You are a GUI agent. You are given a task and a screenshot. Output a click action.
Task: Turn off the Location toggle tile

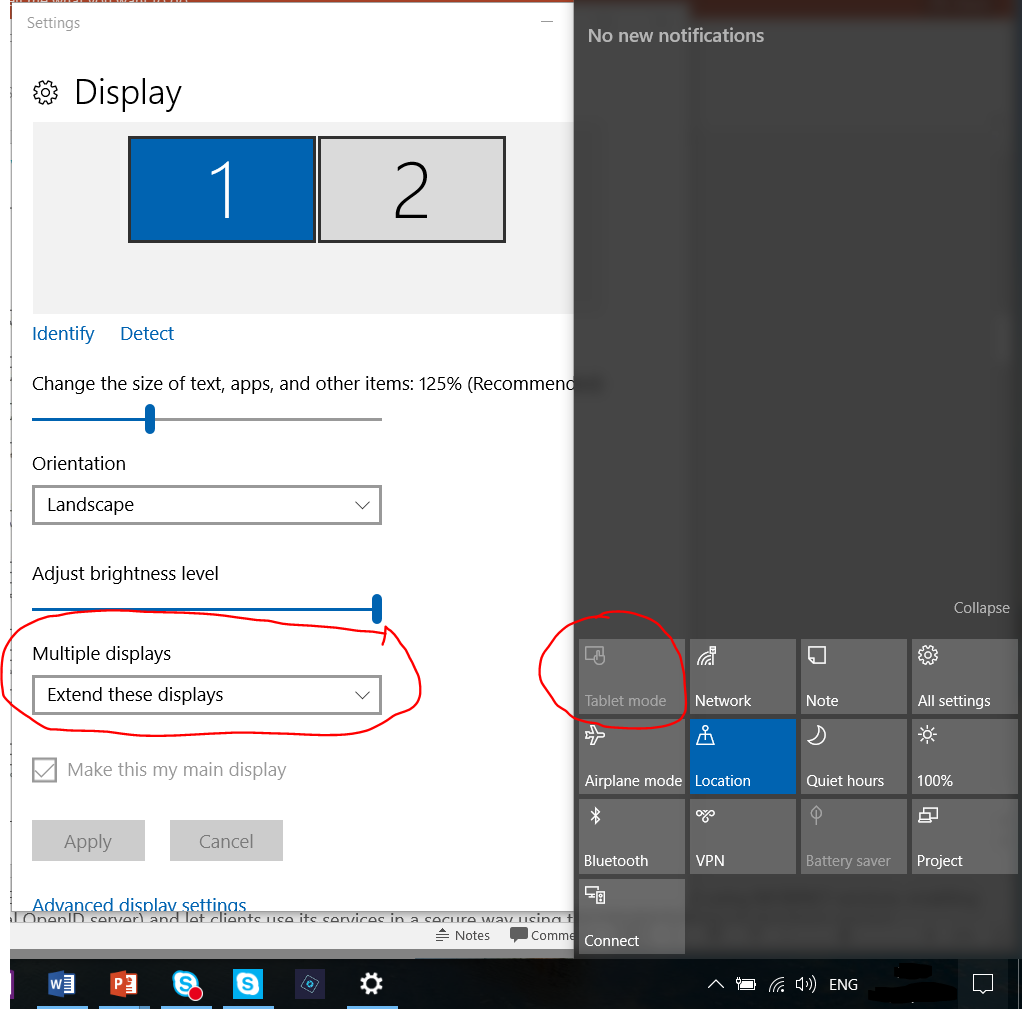pos(742,757)
